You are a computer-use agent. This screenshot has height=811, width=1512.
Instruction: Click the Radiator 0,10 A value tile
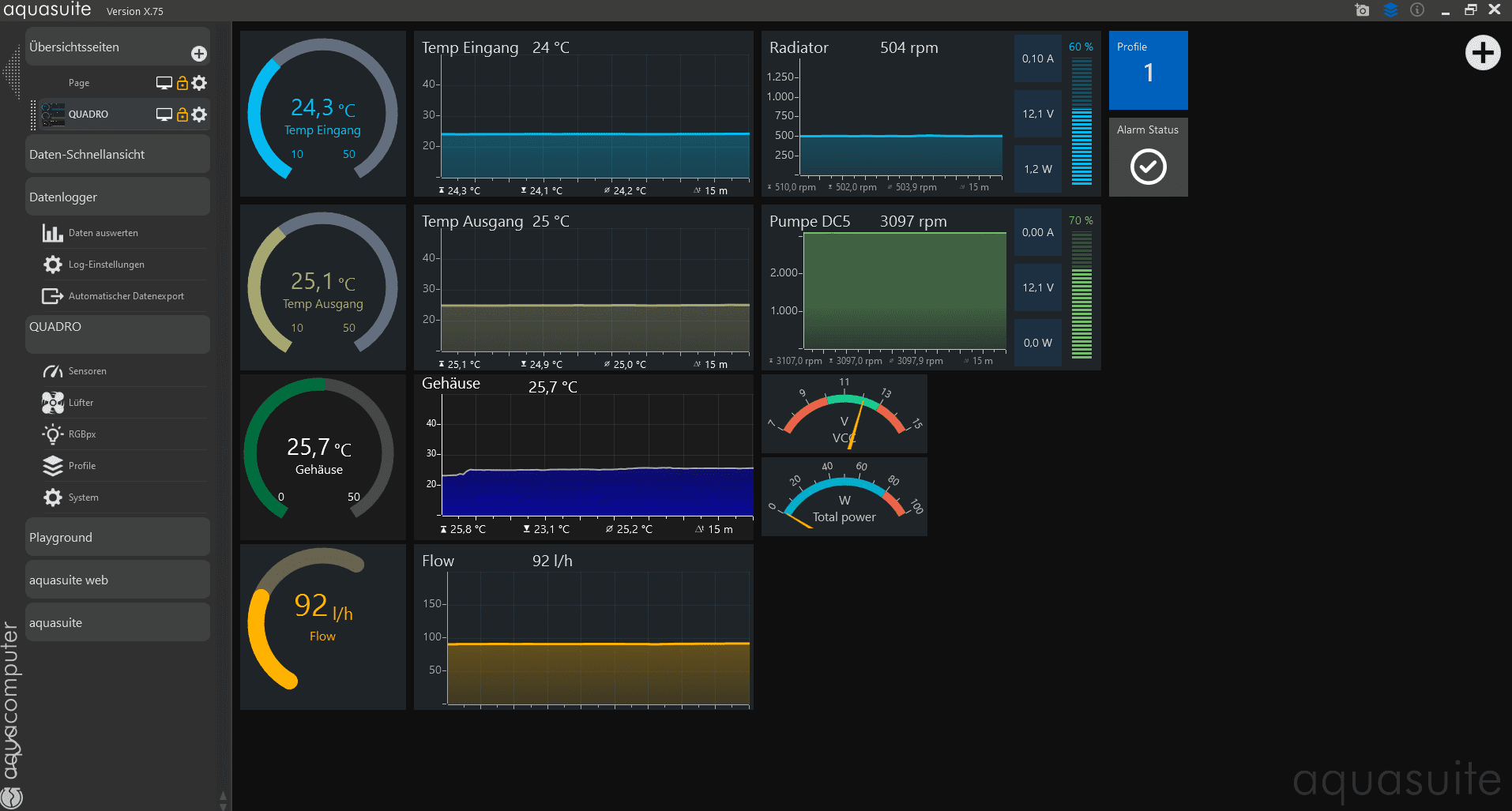[1038, 58]
